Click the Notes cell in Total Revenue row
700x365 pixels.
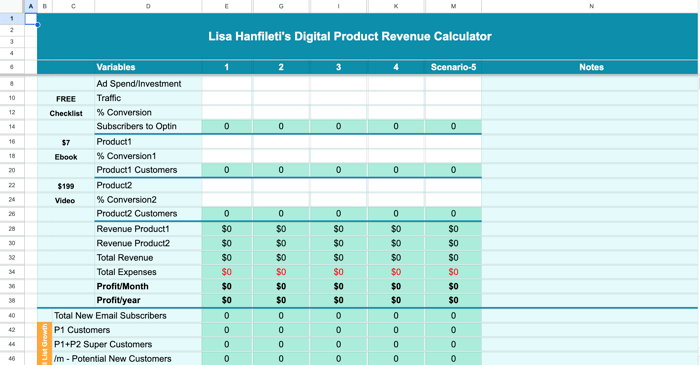click(x=591, y=257)
